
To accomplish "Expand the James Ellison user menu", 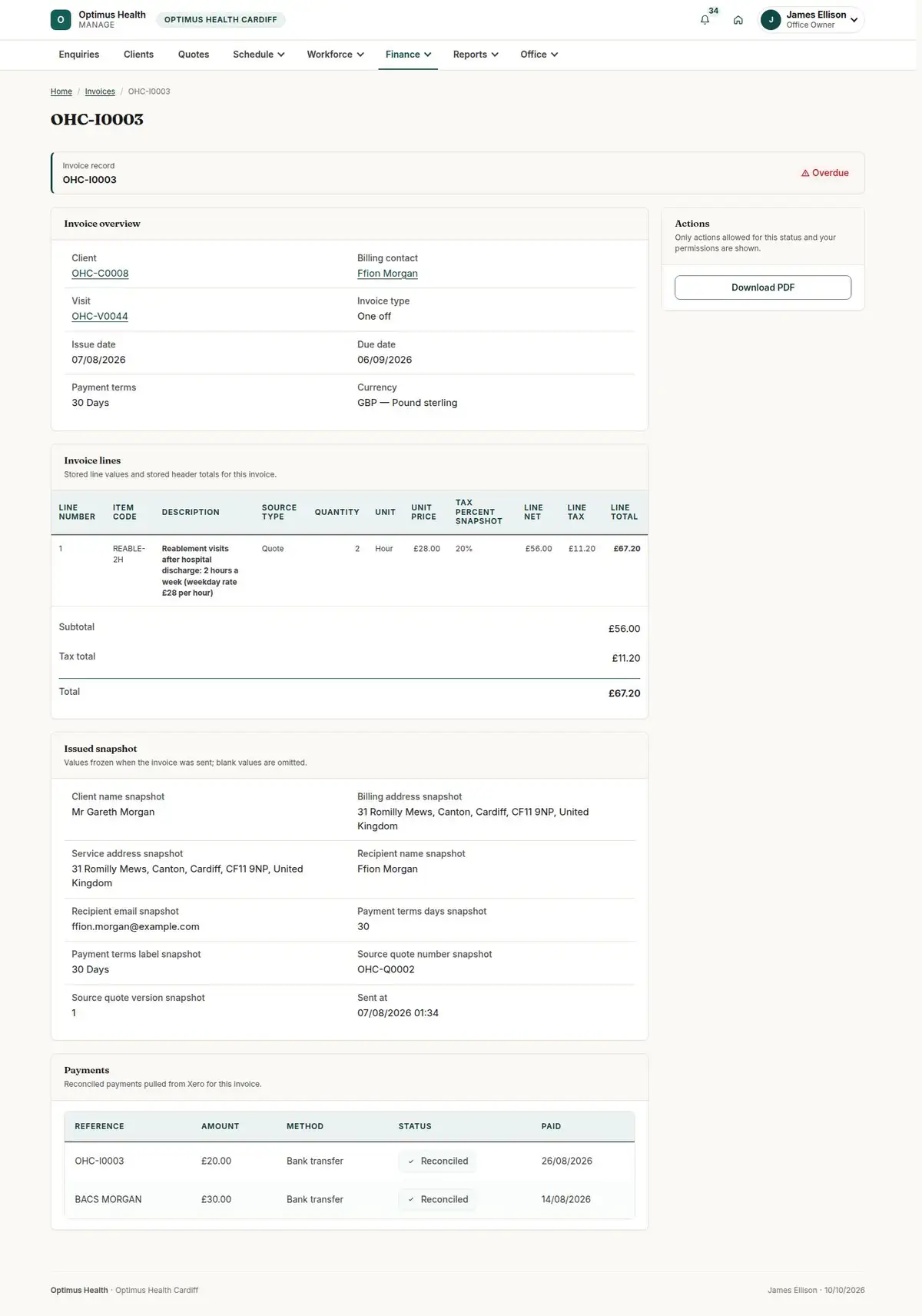I will (x=811, y=20).
